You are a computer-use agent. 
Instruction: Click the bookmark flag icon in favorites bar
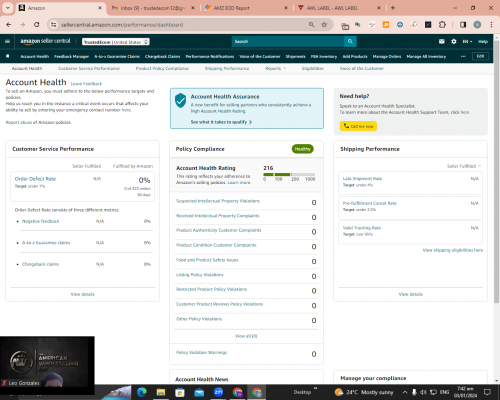8,56
